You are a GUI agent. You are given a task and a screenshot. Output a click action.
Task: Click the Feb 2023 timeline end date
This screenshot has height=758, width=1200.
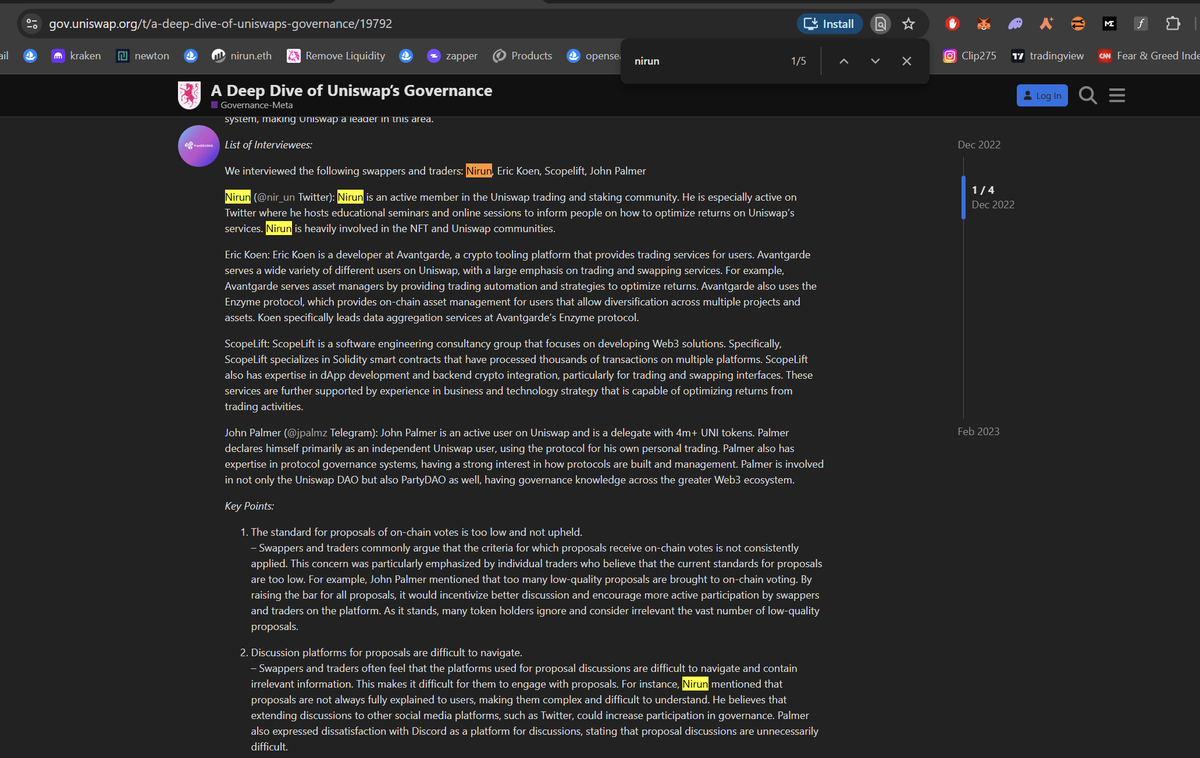click(x=978, y=431)
